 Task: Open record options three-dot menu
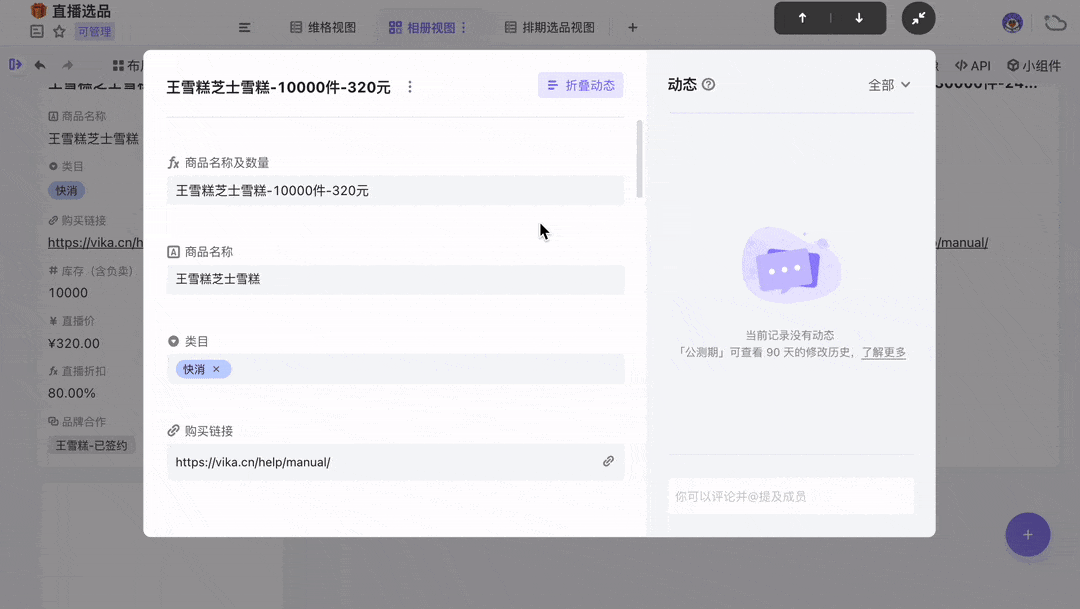[x=410, y=87]
